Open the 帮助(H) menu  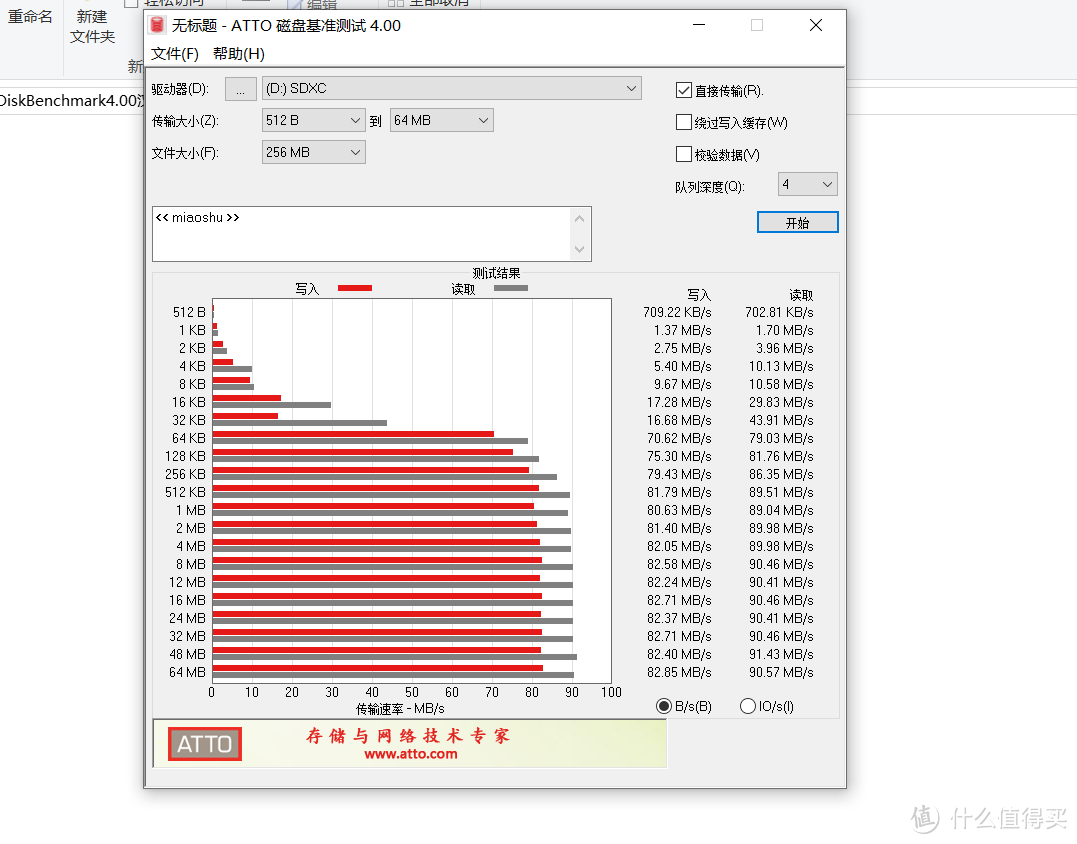click(238, 54)
